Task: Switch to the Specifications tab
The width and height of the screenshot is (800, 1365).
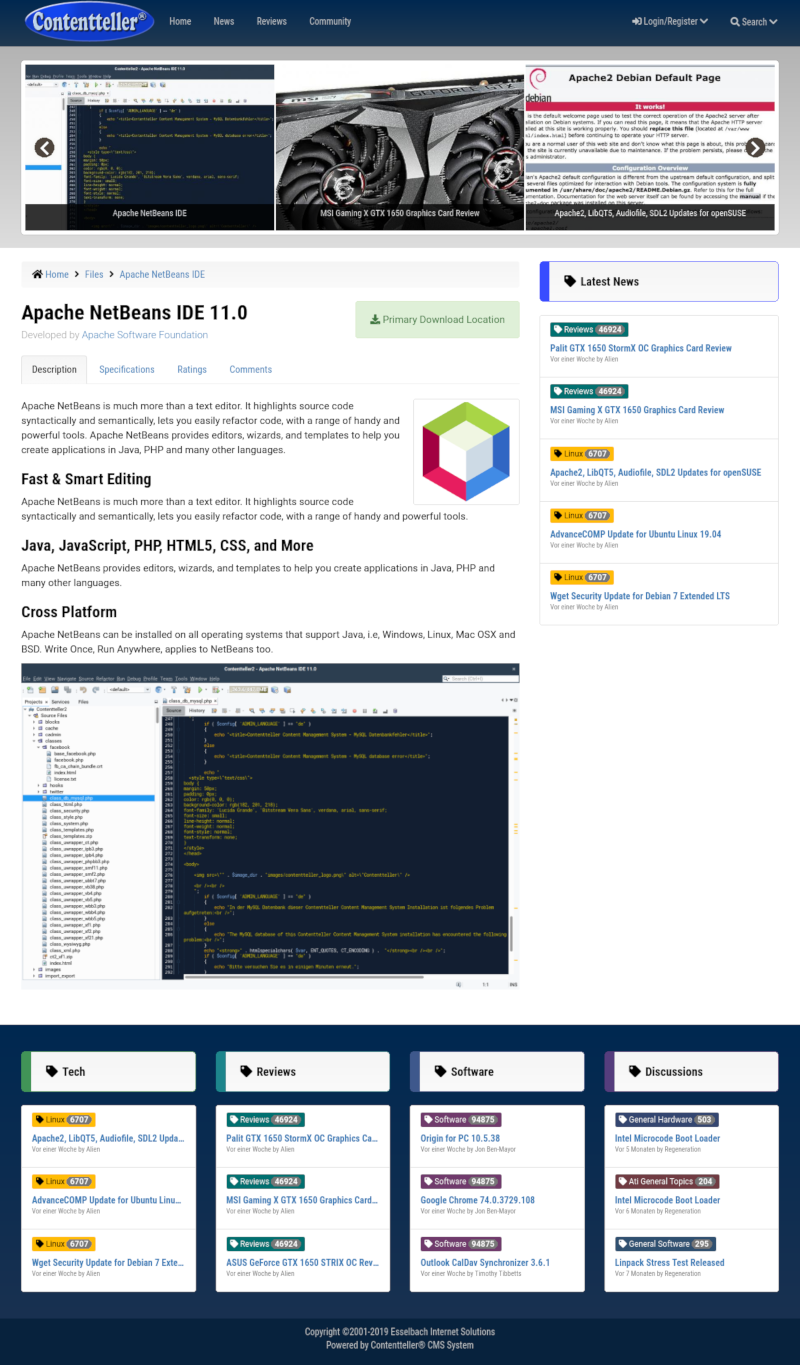Action: pos(127,369)
